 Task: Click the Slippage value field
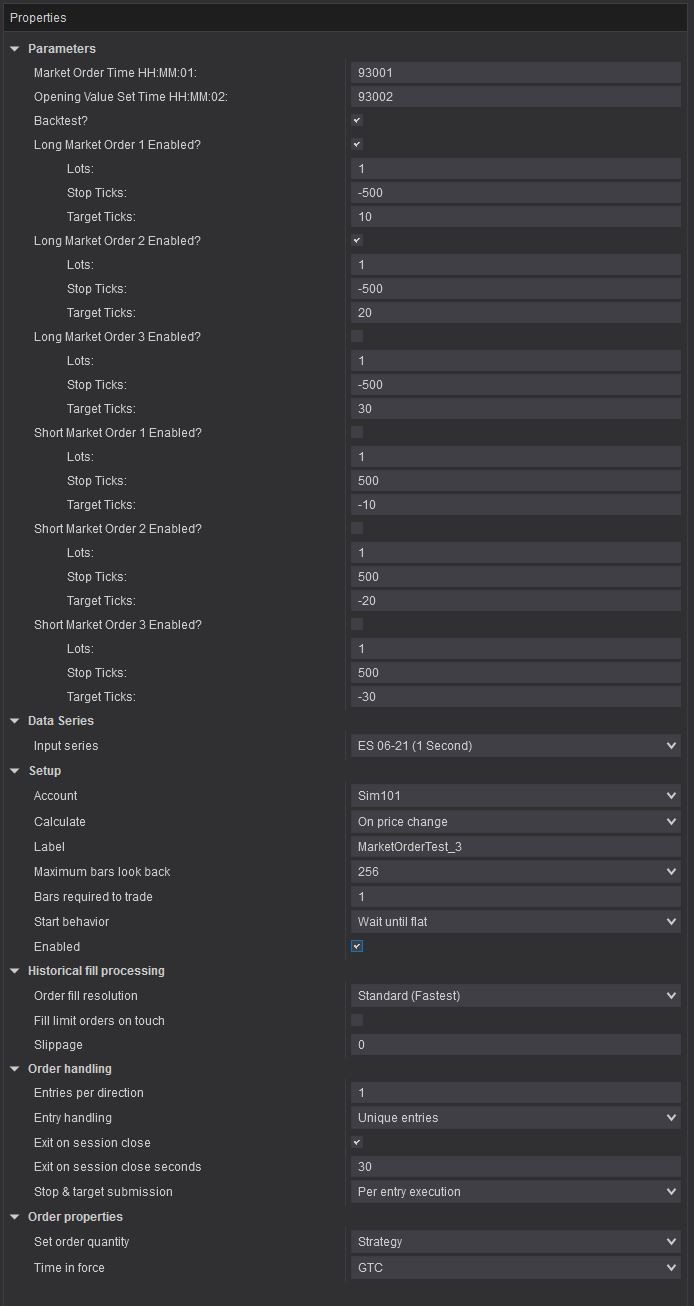point(515,1045)
